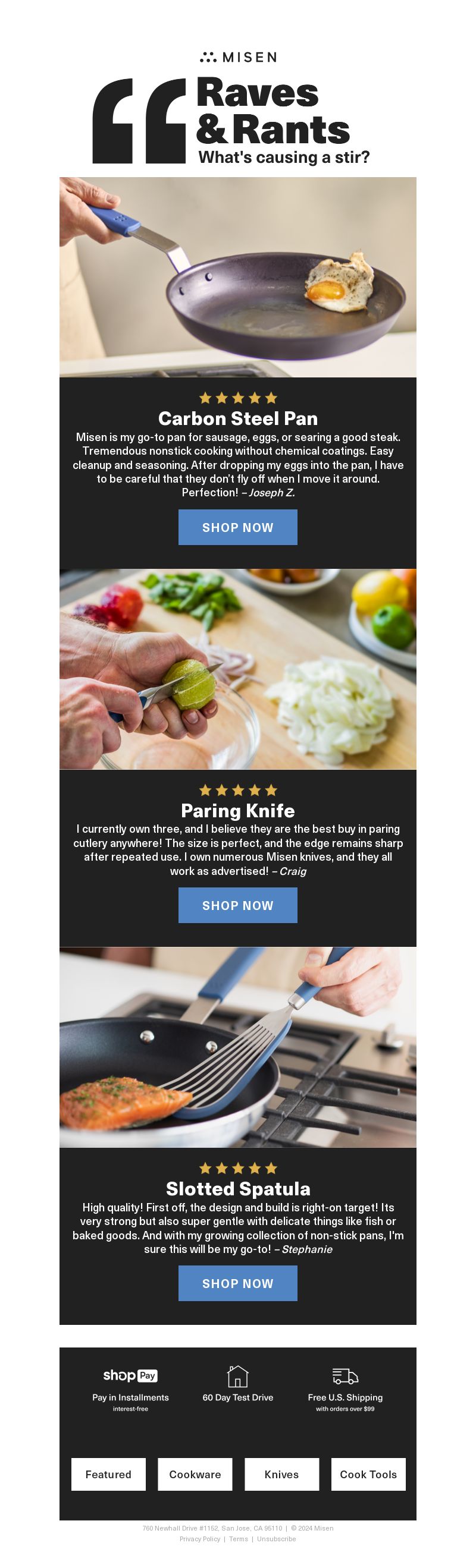Click the delivery truck shipping icon

(345, 1376)
